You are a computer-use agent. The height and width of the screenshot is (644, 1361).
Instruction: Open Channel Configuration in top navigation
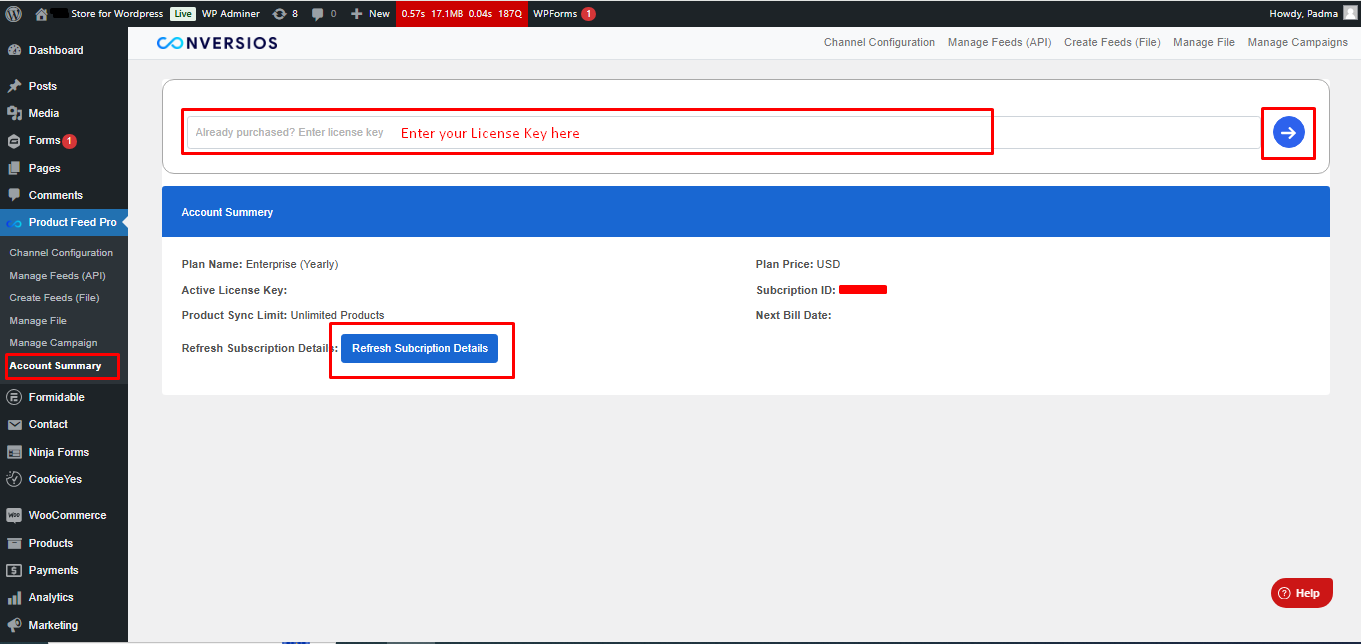coord(879,42)
